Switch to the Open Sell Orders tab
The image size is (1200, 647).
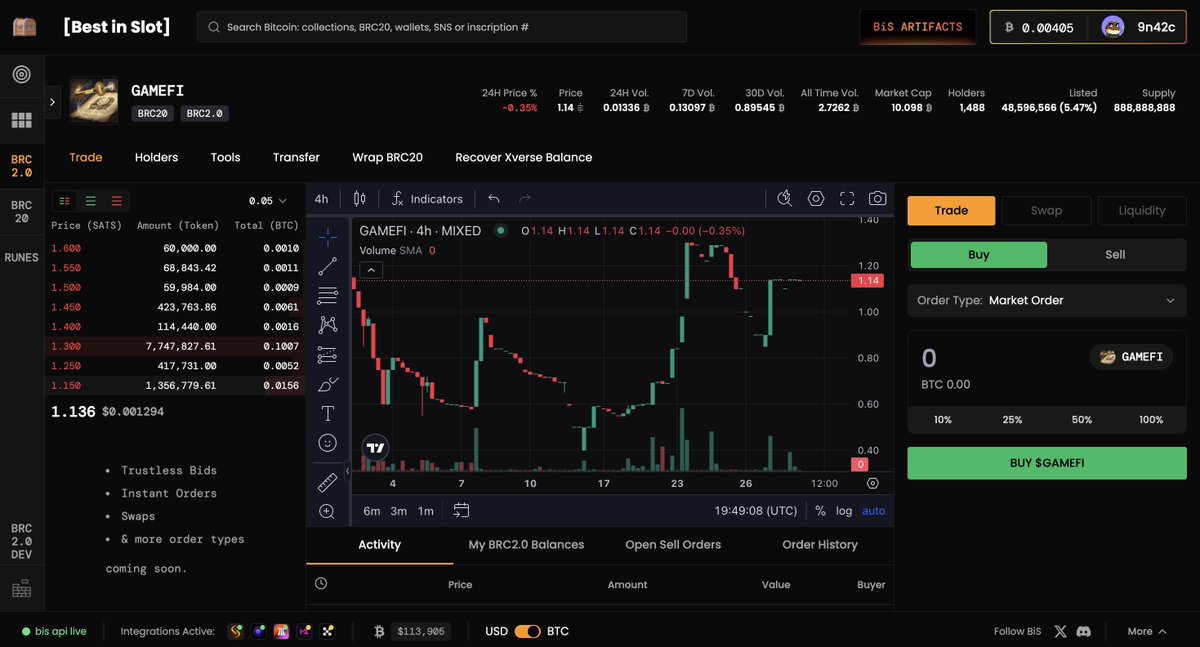(673, 544)
